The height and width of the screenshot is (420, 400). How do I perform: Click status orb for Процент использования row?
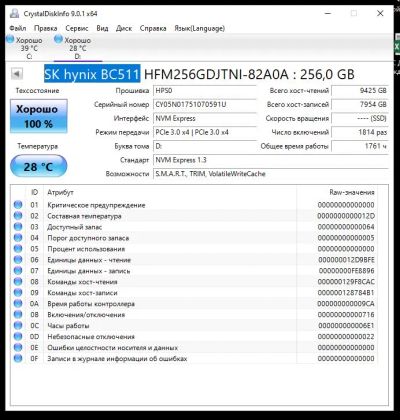click(x=18, y=249)
